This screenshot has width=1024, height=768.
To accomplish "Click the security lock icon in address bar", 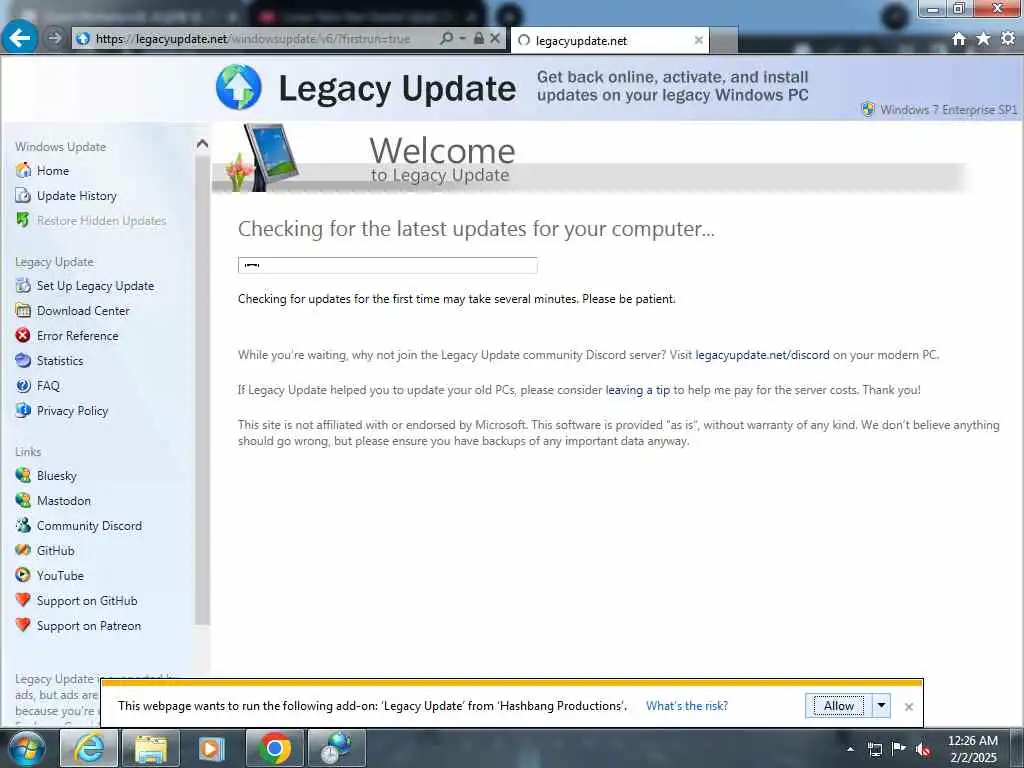I will (479, 39).
